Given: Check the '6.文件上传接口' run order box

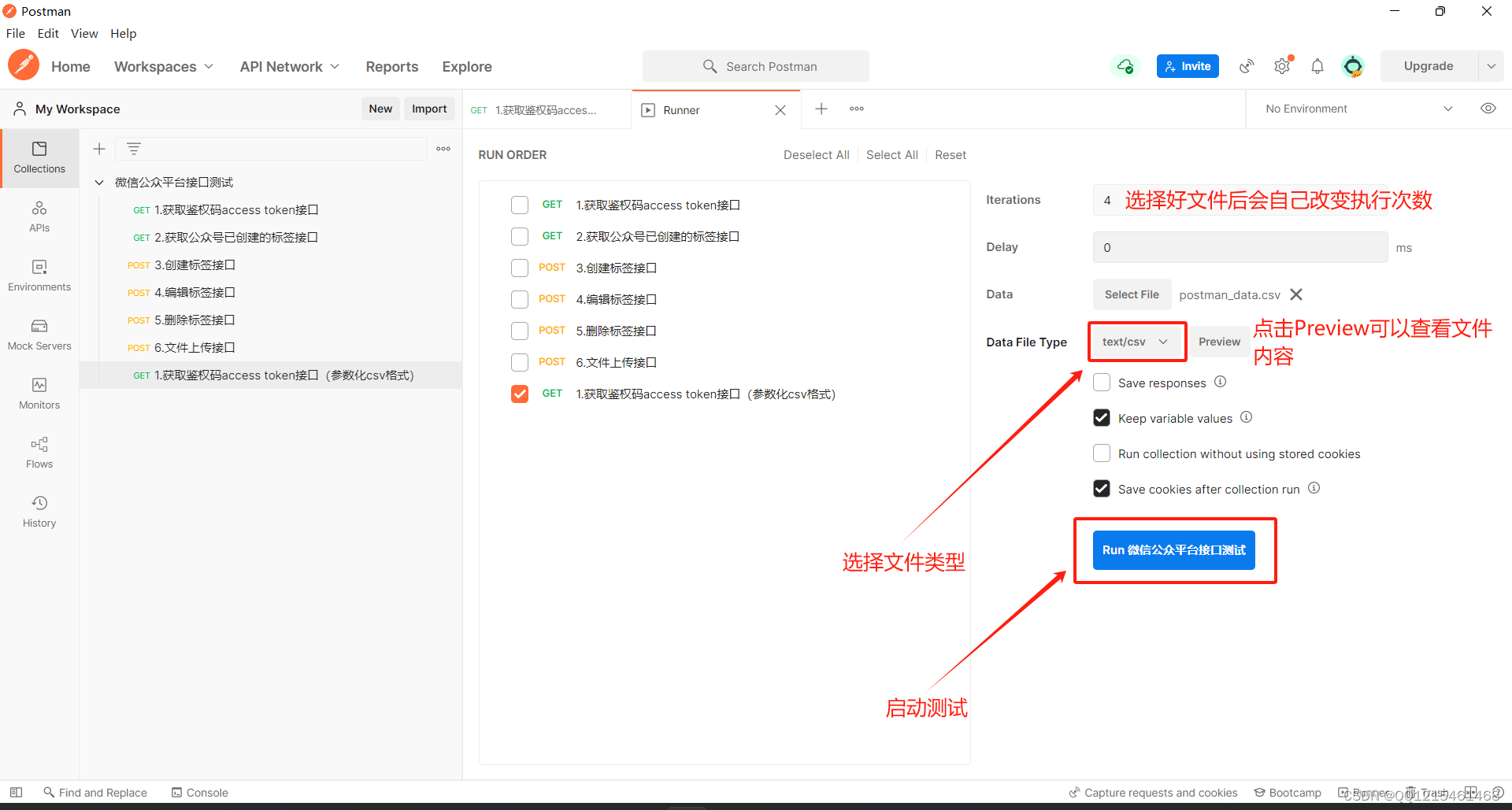Looking at the screenshot, I should click(x=520, y=362).
